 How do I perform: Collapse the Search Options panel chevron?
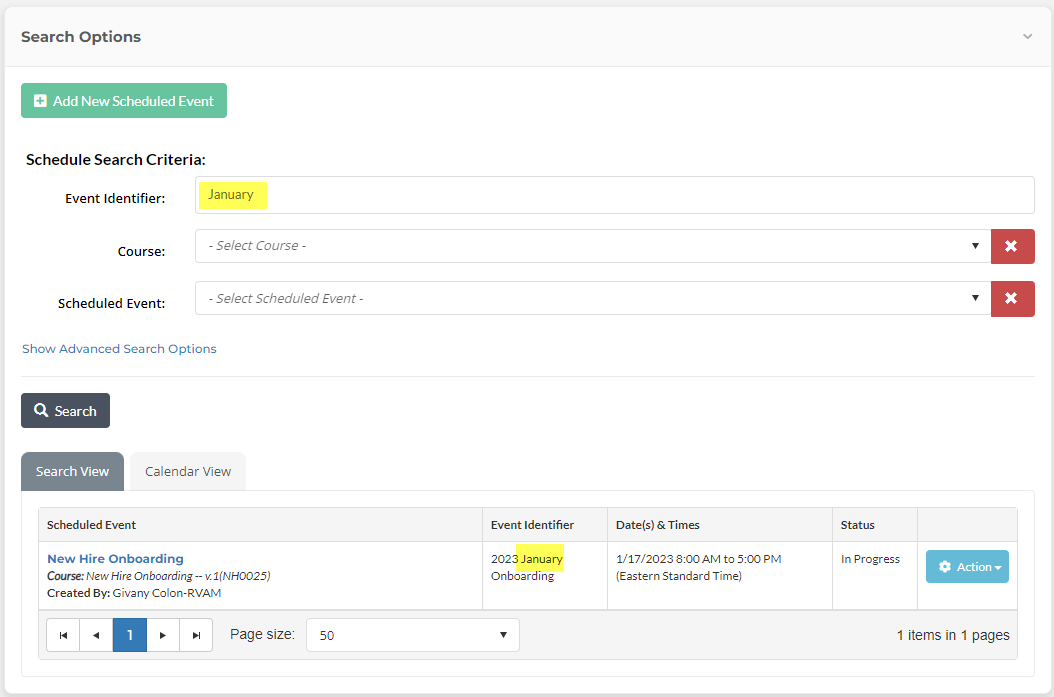[x=1027, y=37]
